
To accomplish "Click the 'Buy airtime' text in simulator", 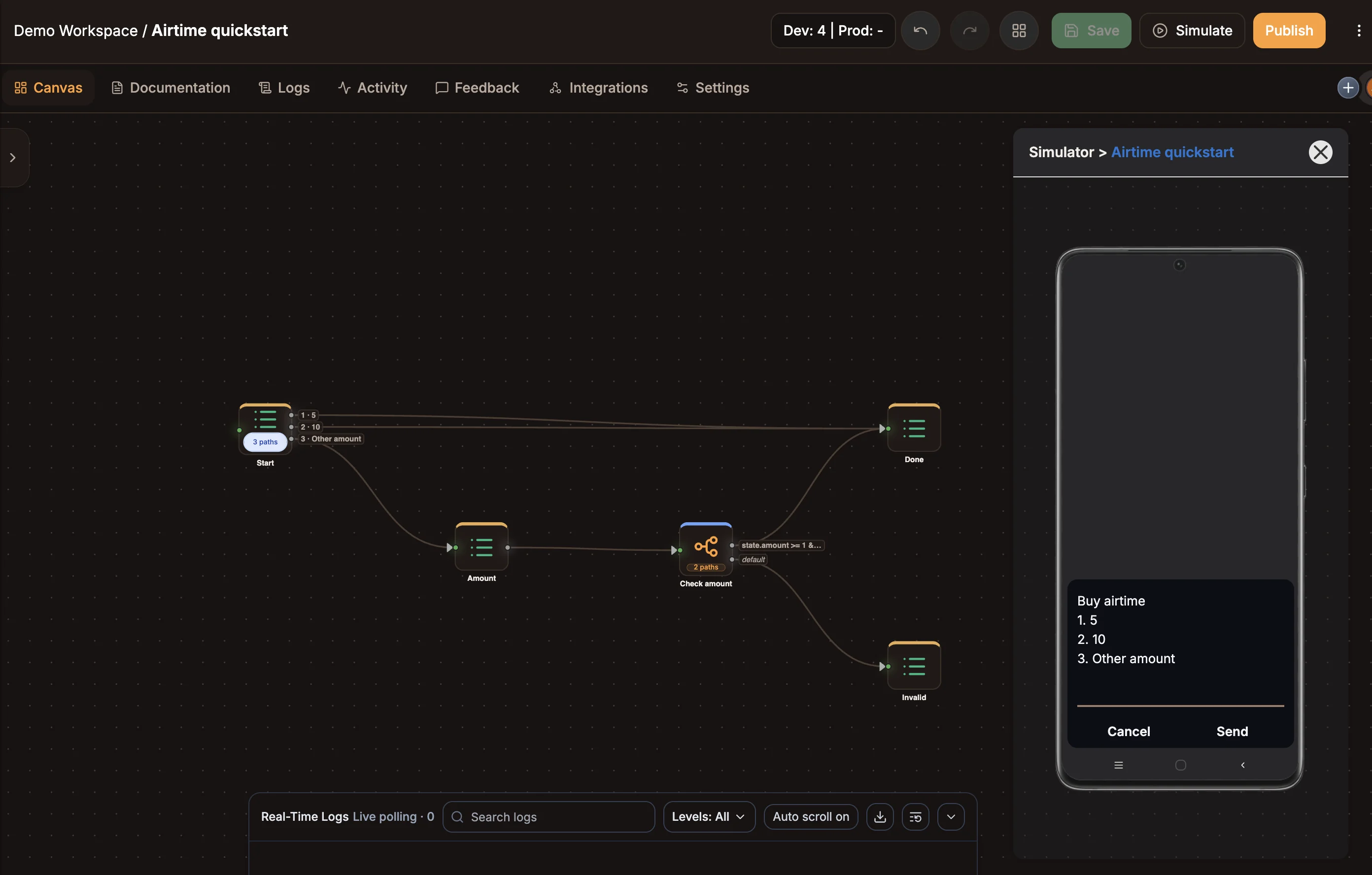I will point(1111,601).
